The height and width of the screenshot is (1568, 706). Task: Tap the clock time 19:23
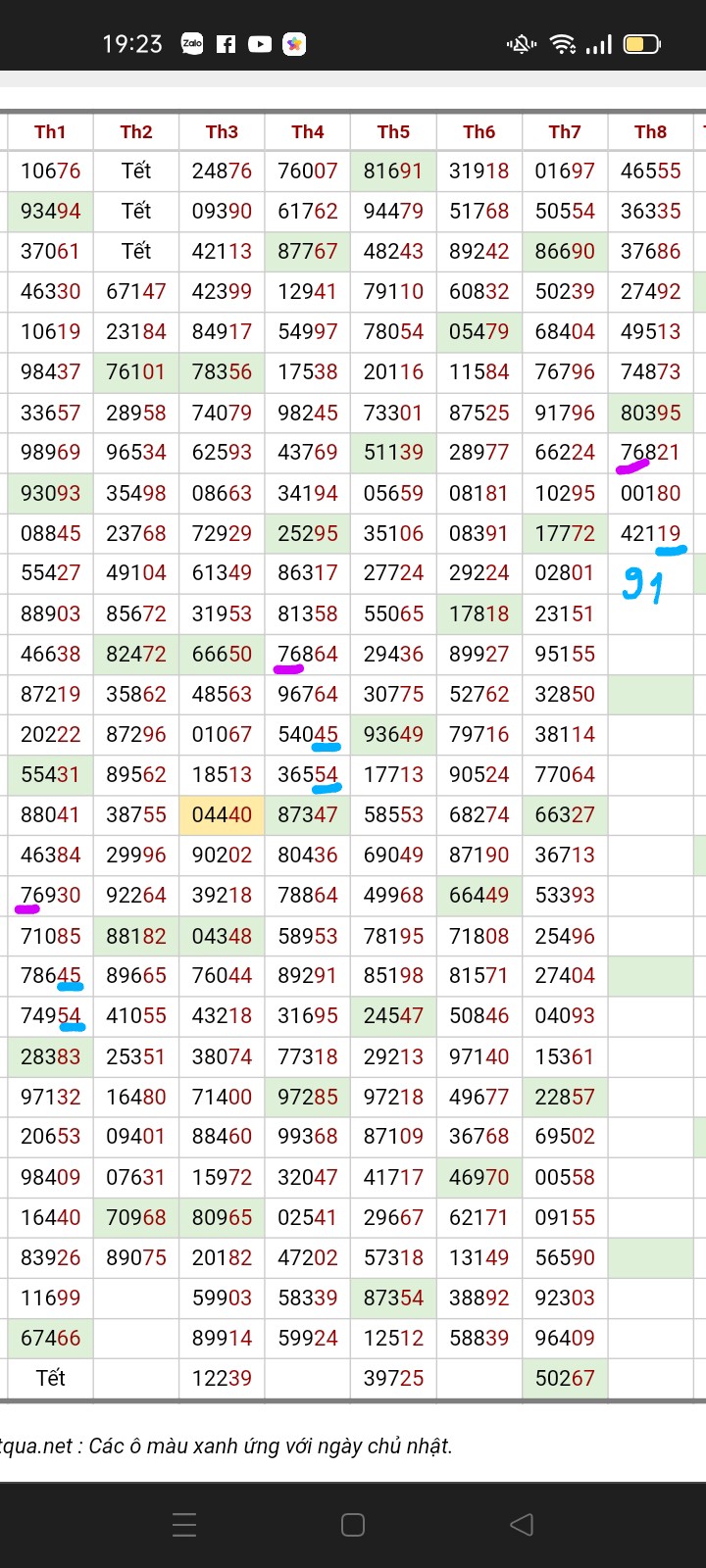point(132,43)
